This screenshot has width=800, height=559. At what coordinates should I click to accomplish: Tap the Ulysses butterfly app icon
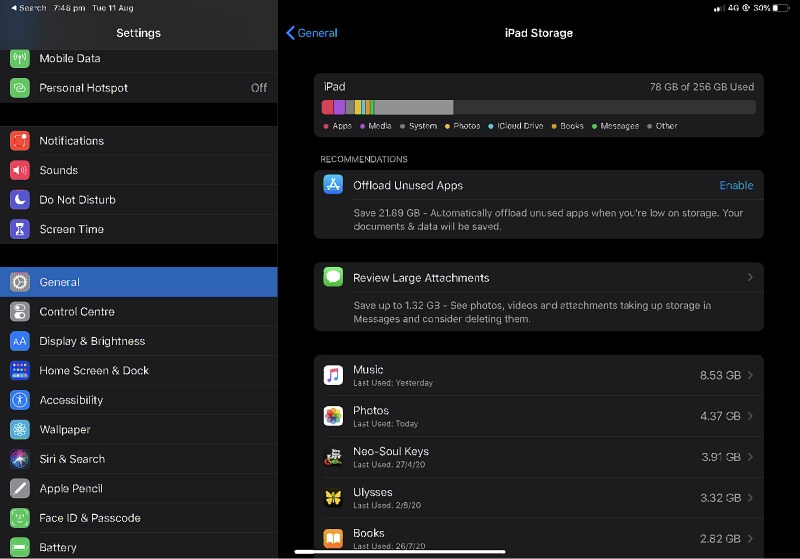[x=333, y=498]
